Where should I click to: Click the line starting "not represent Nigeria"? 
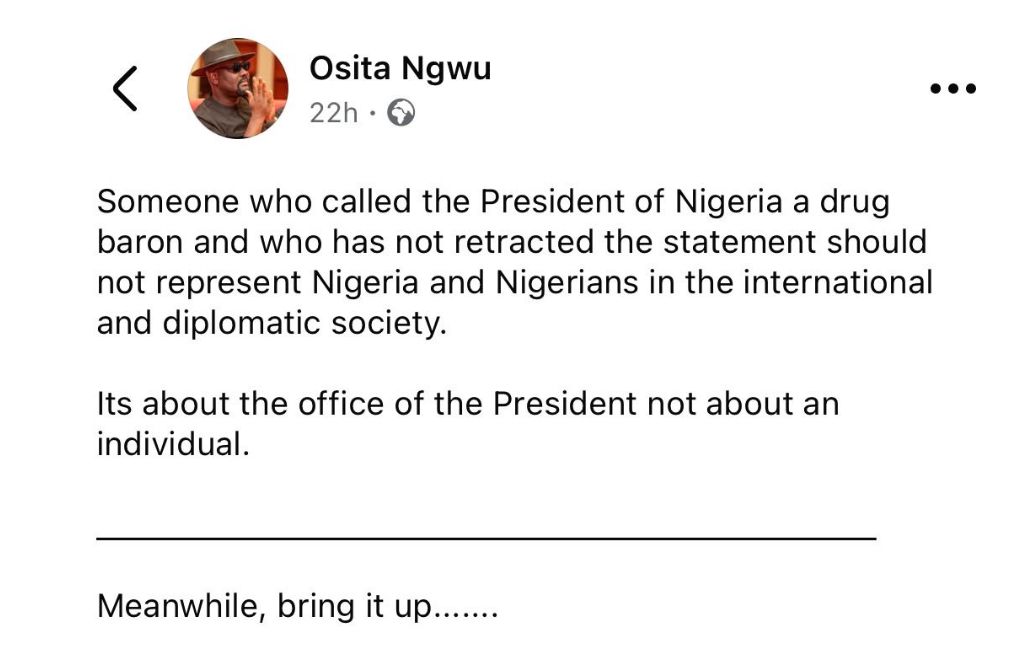(514, 282)
